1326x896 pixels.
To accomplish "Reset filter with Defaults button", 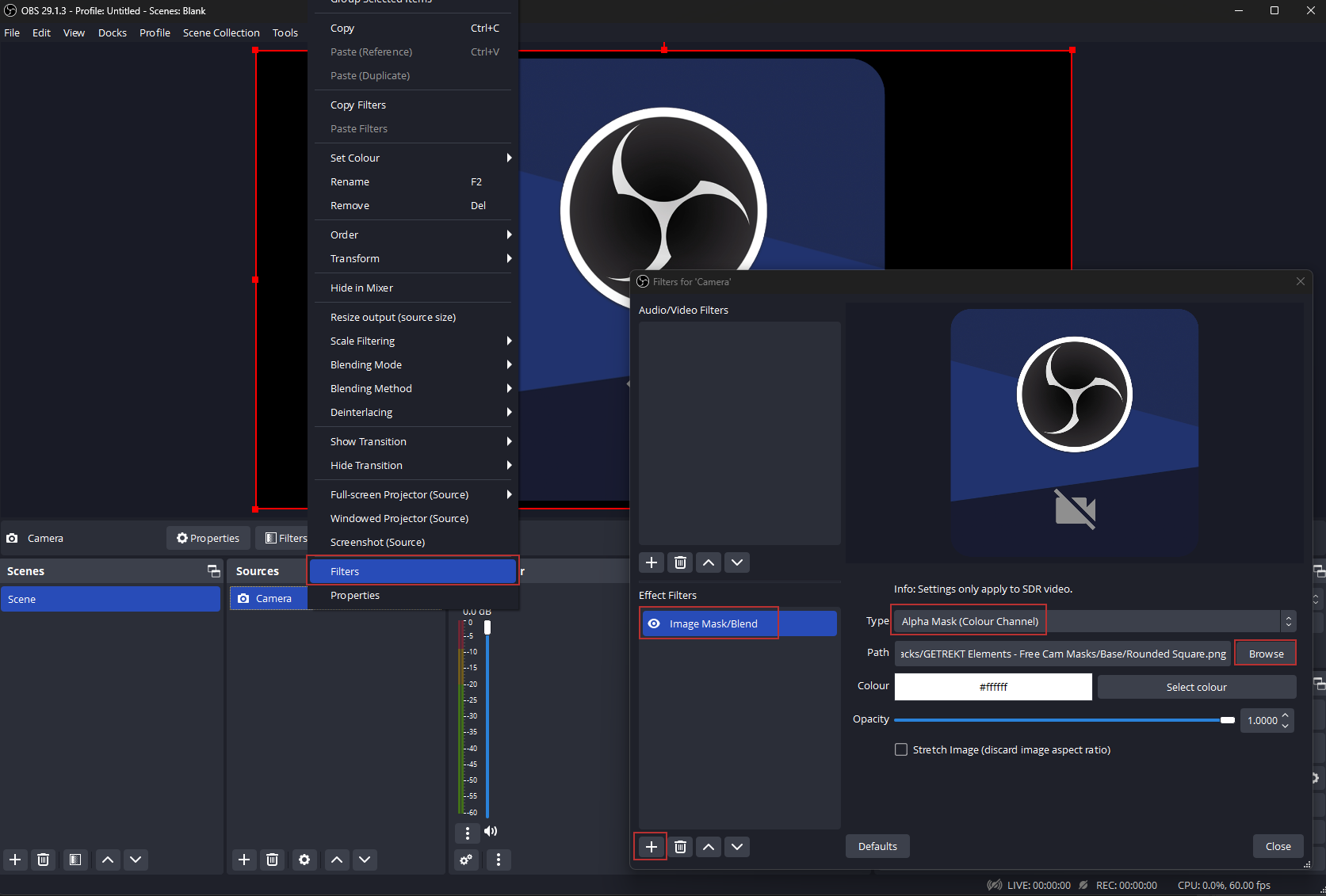I will coord(877,846).
